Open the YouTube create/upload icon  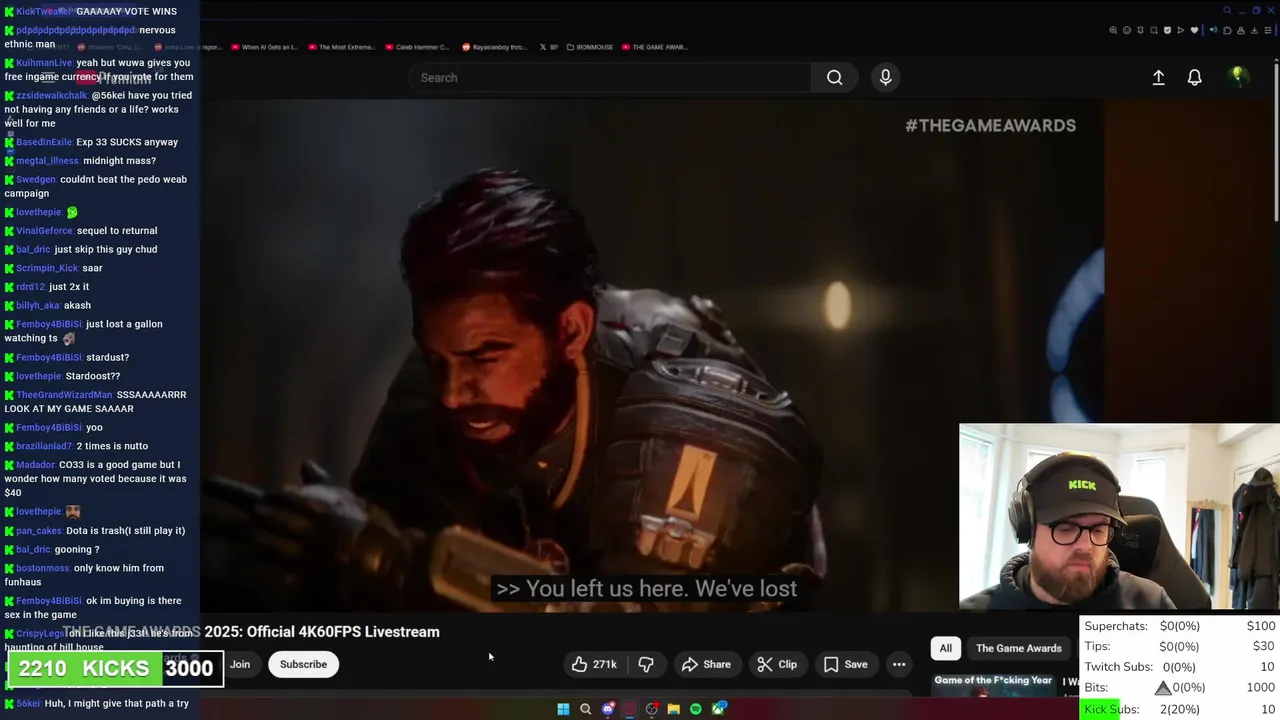click(1158, 77)
